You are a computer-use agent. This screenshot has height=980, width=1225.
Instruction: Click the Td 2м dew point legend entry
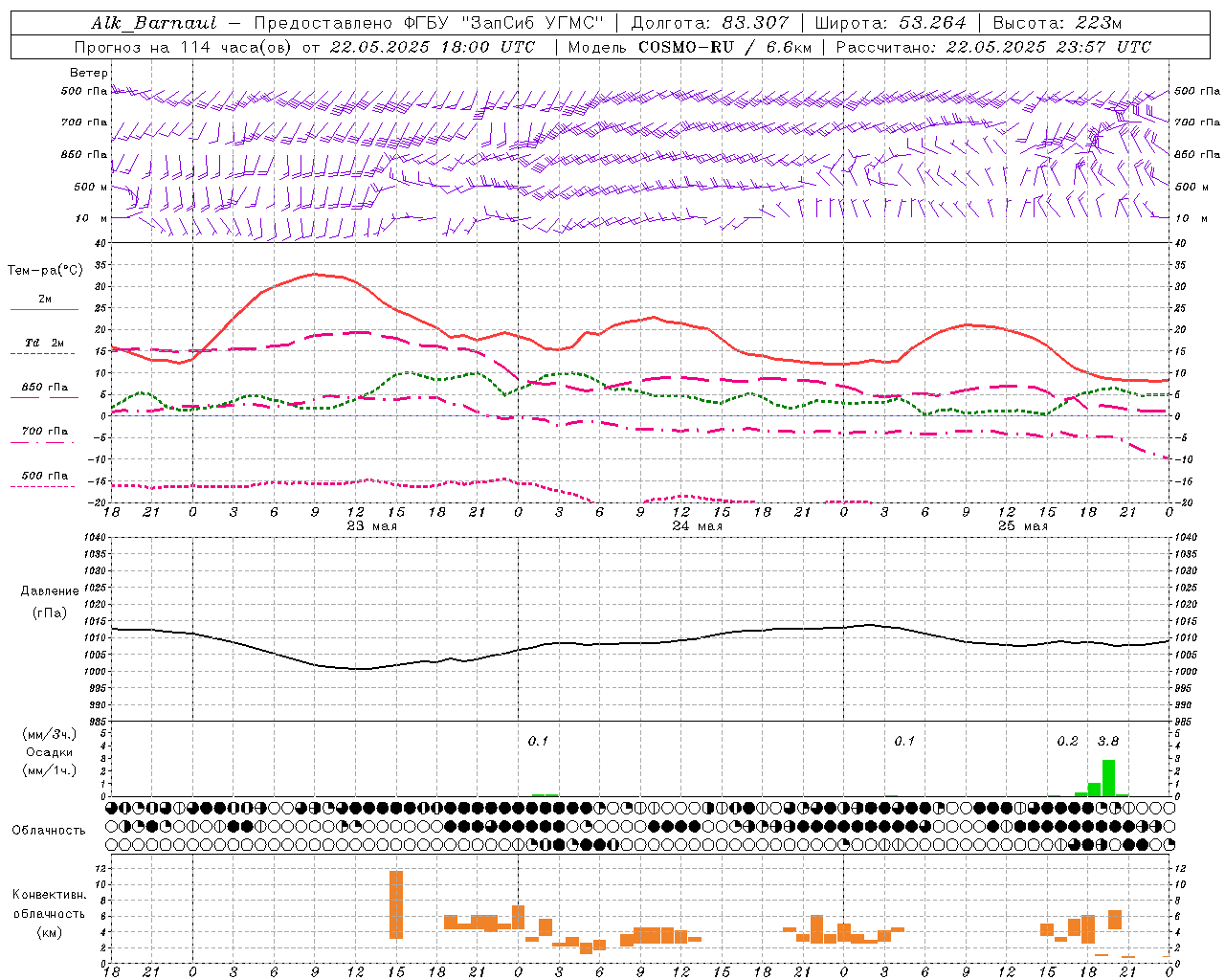pyautogui.click(x=45, y=343)
